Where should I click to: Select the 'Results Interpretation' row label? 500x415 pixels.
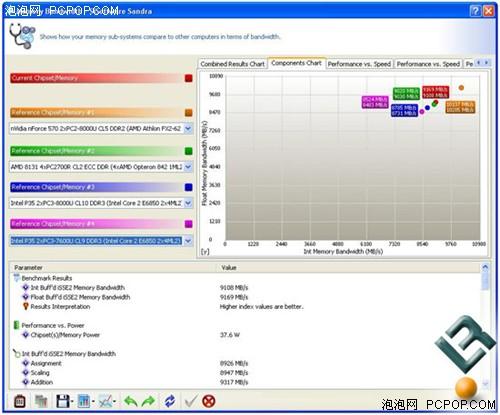60,306
